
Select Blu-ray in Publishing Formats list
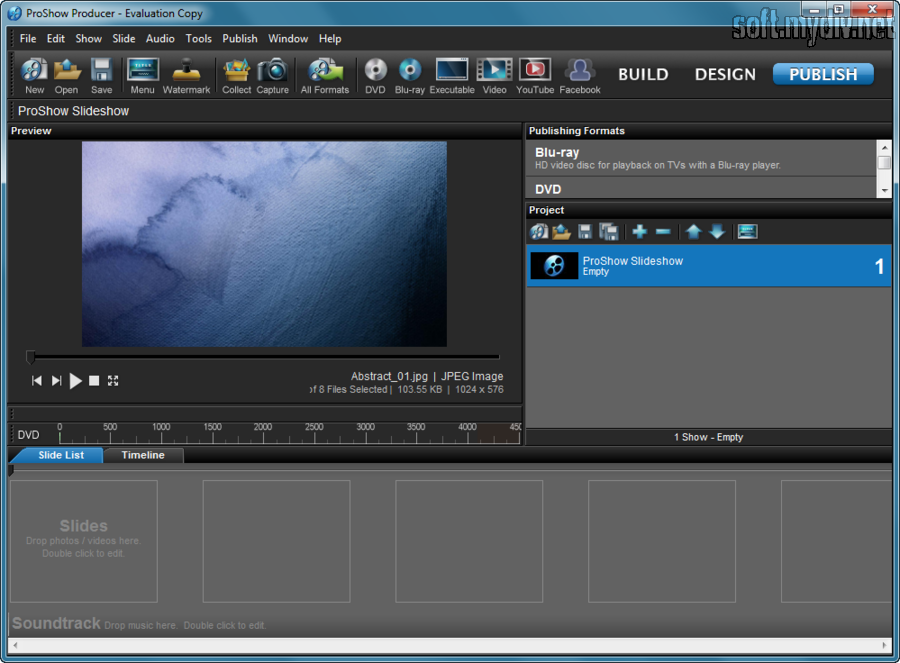701,158
